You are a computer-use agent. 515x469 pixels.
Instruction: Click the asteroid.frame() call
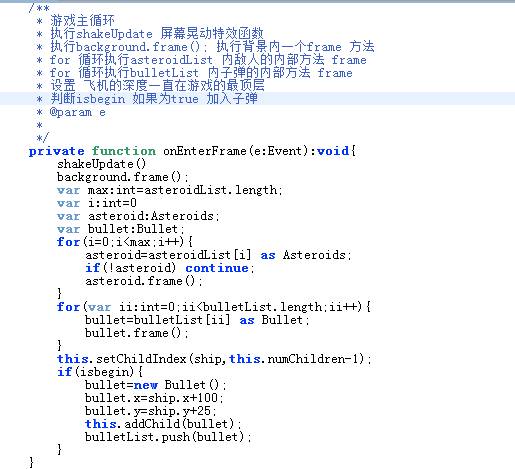[144, 281]
